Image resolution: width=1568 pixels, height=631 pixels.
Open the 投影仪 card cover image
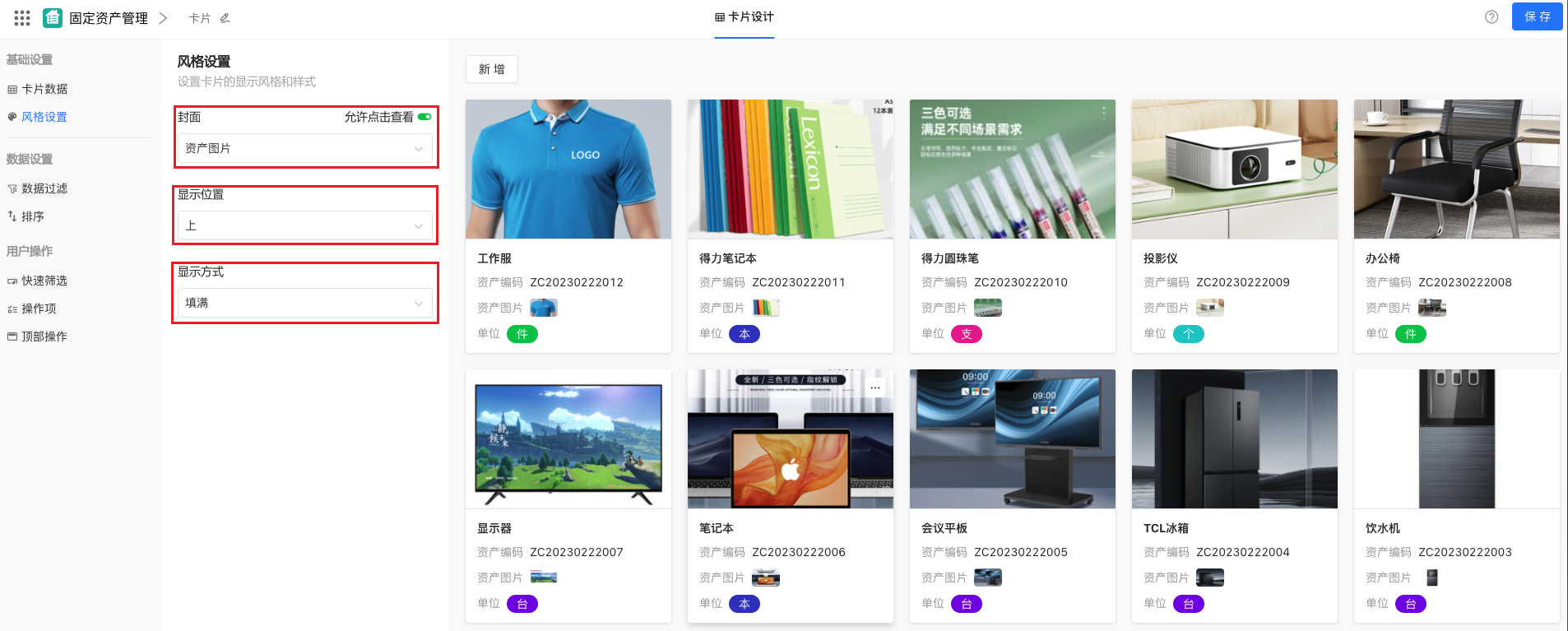tap(1234, 169)
